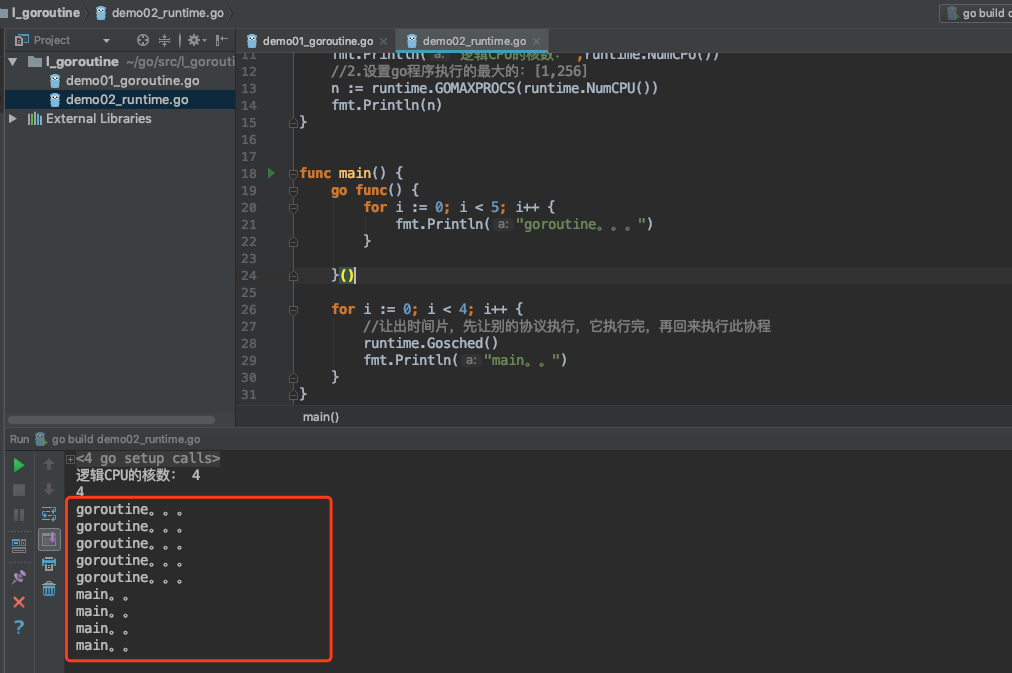This screenshot has height=673, width=1012.
Task: Click the green run gutter arrow beside func main
Action: 271,173
